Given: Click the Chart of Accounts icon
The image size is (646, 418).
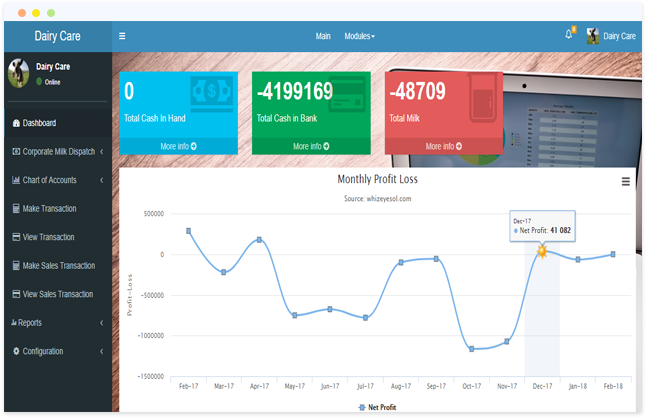Looking at the screenshot, I should click(x=16, y=180).
